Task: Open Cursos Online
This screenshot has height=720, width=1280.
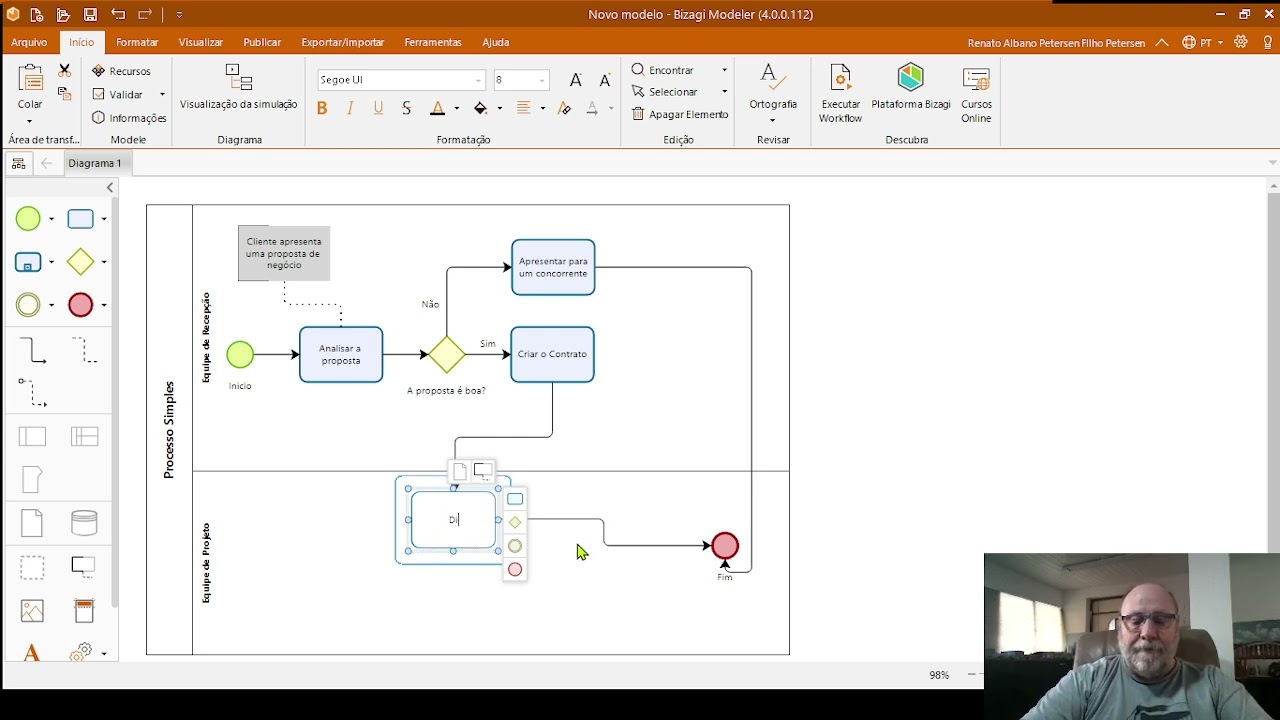Action: pos(976,93)
